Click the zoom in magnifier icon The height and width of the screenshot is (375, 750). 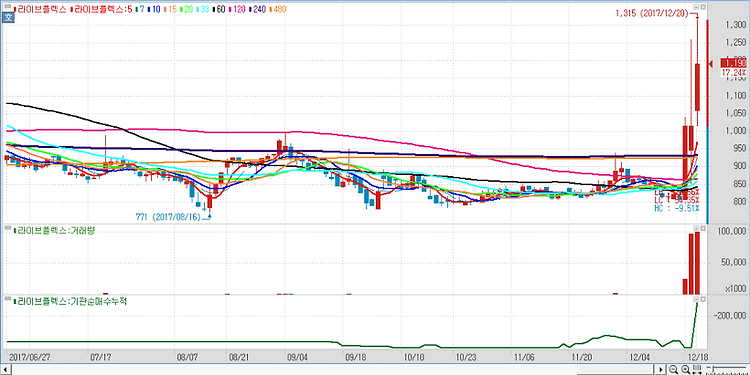[x=685, y=369]
